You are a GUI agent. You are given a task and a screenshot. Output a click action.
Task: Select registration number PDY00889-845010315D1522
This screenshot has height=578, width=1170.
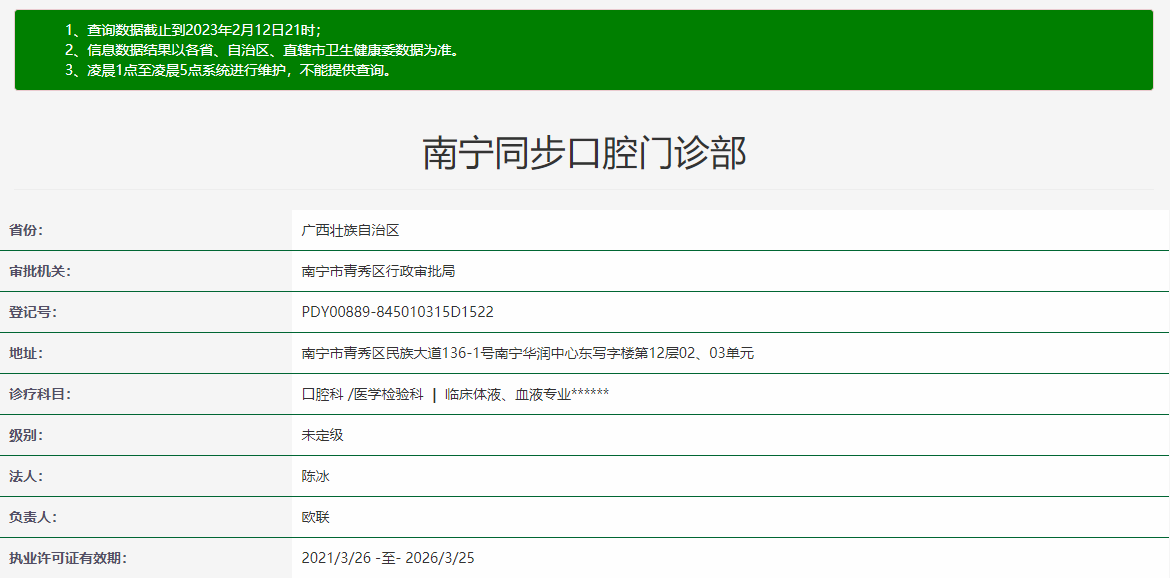click(x=398, y=312)
